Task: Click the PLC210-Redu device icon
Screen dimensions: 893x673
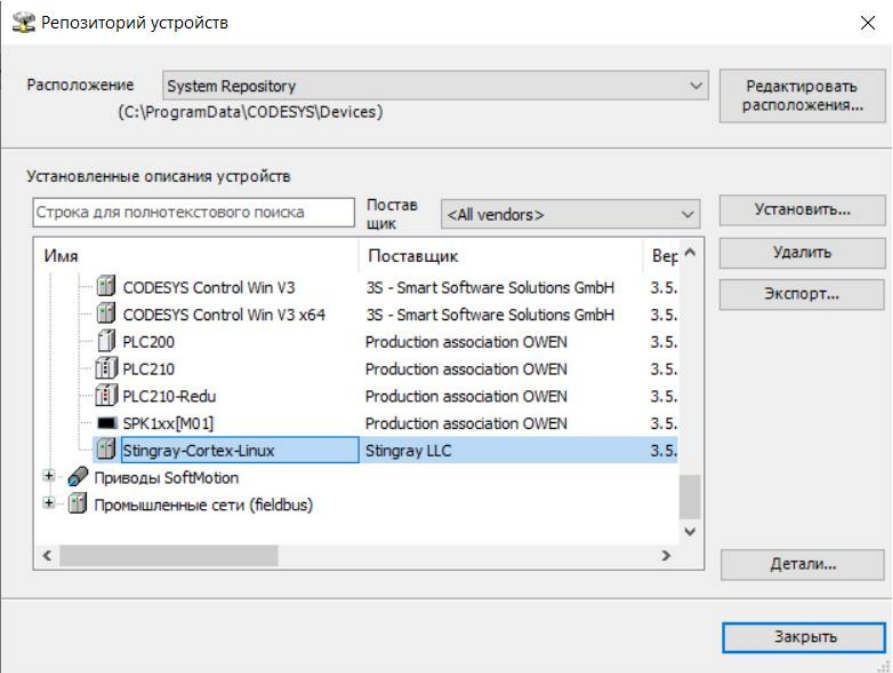Action: pyautogui.click(x=106, y=396)
